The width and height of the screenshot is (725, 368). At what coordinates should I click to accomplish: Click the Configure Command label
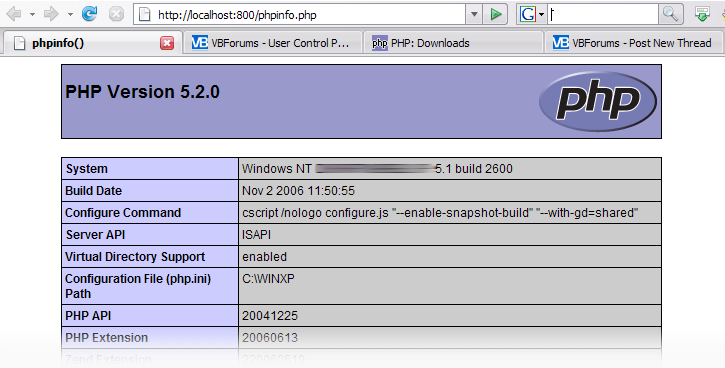coord(123,213)
